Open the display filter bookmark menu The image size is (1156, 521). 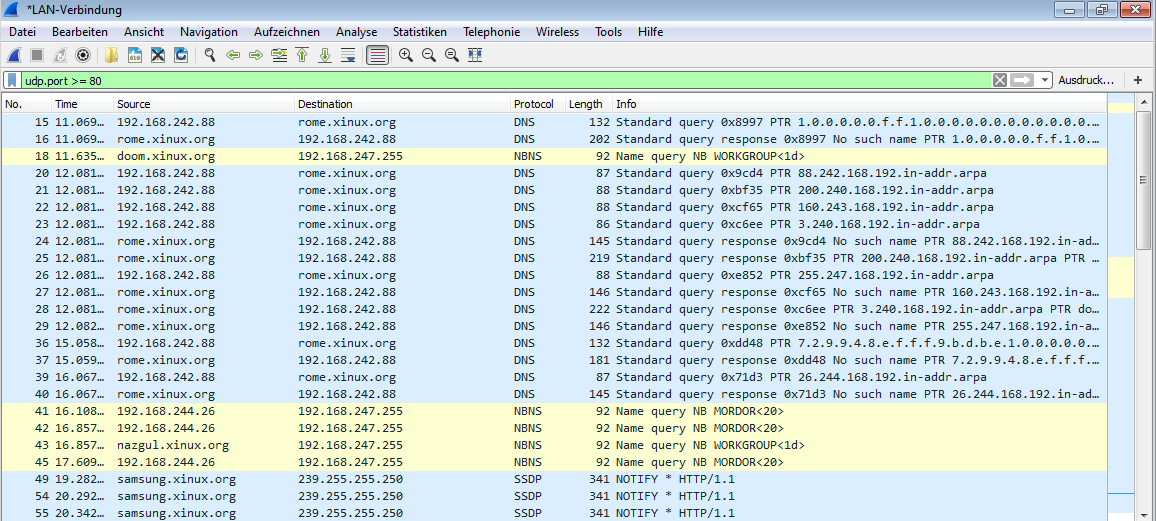[x=13, y=80]
